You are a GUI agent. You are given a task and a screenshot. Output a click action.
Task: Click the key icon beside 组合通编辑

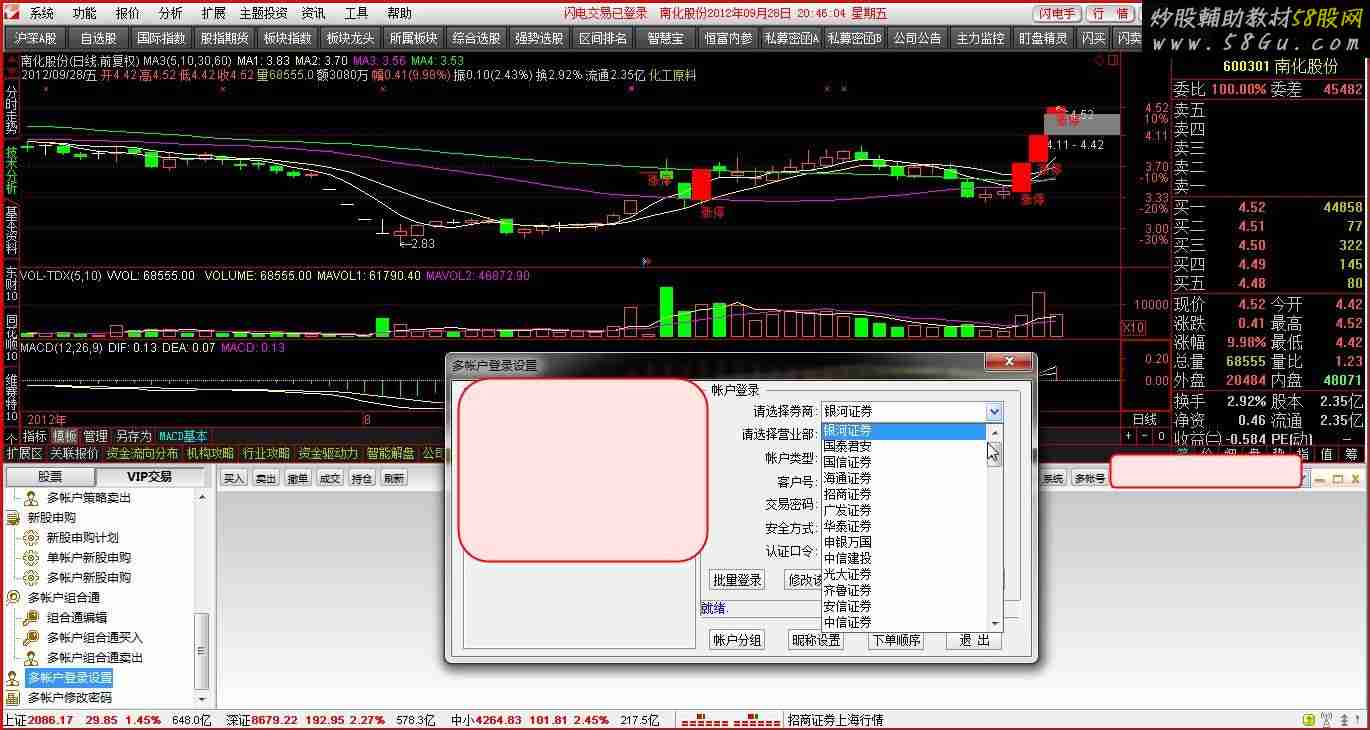pyautogui.click(x=31, y=618)
